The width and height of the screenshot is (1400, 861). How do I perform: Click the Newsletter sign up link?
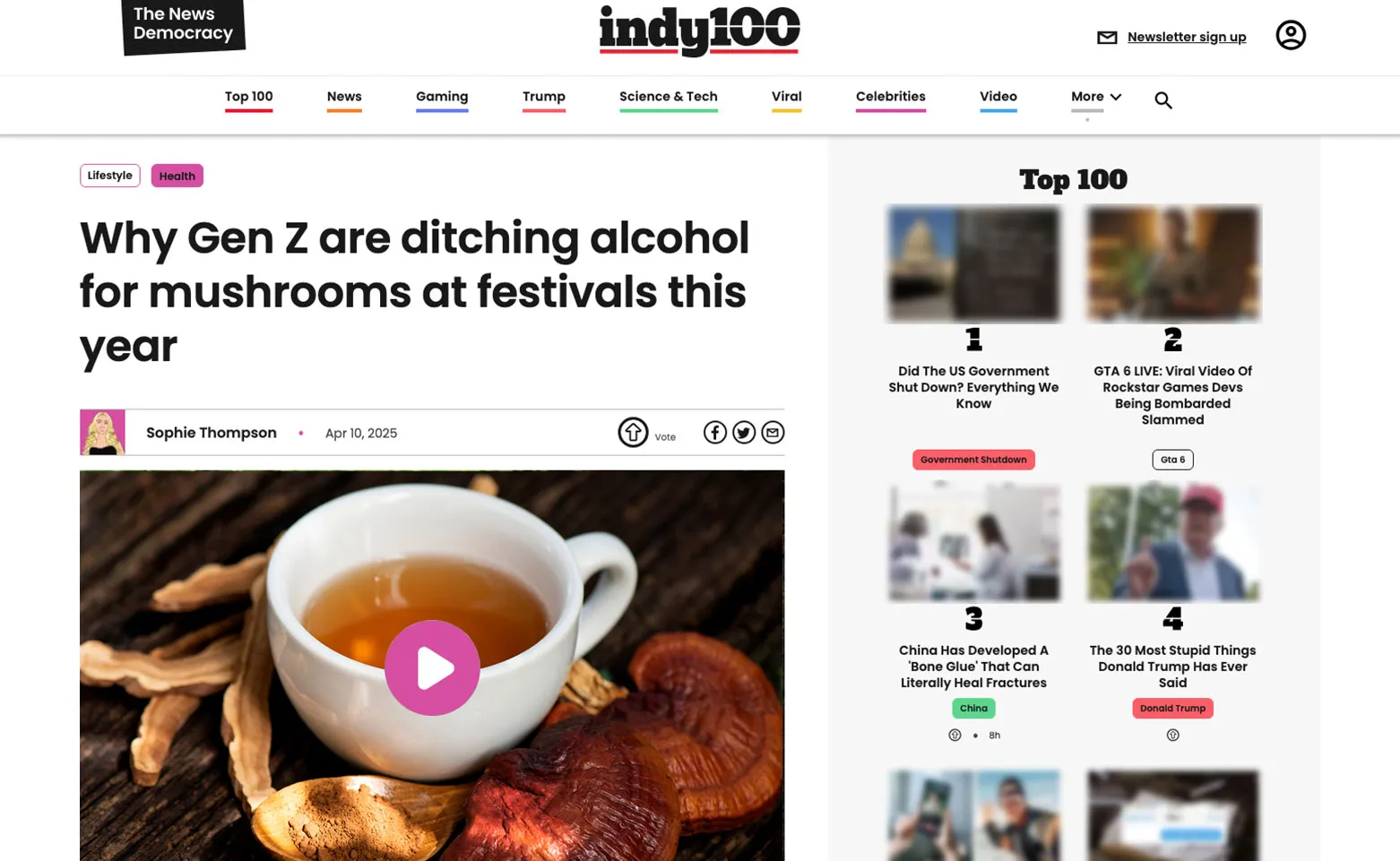point(1187,38)
